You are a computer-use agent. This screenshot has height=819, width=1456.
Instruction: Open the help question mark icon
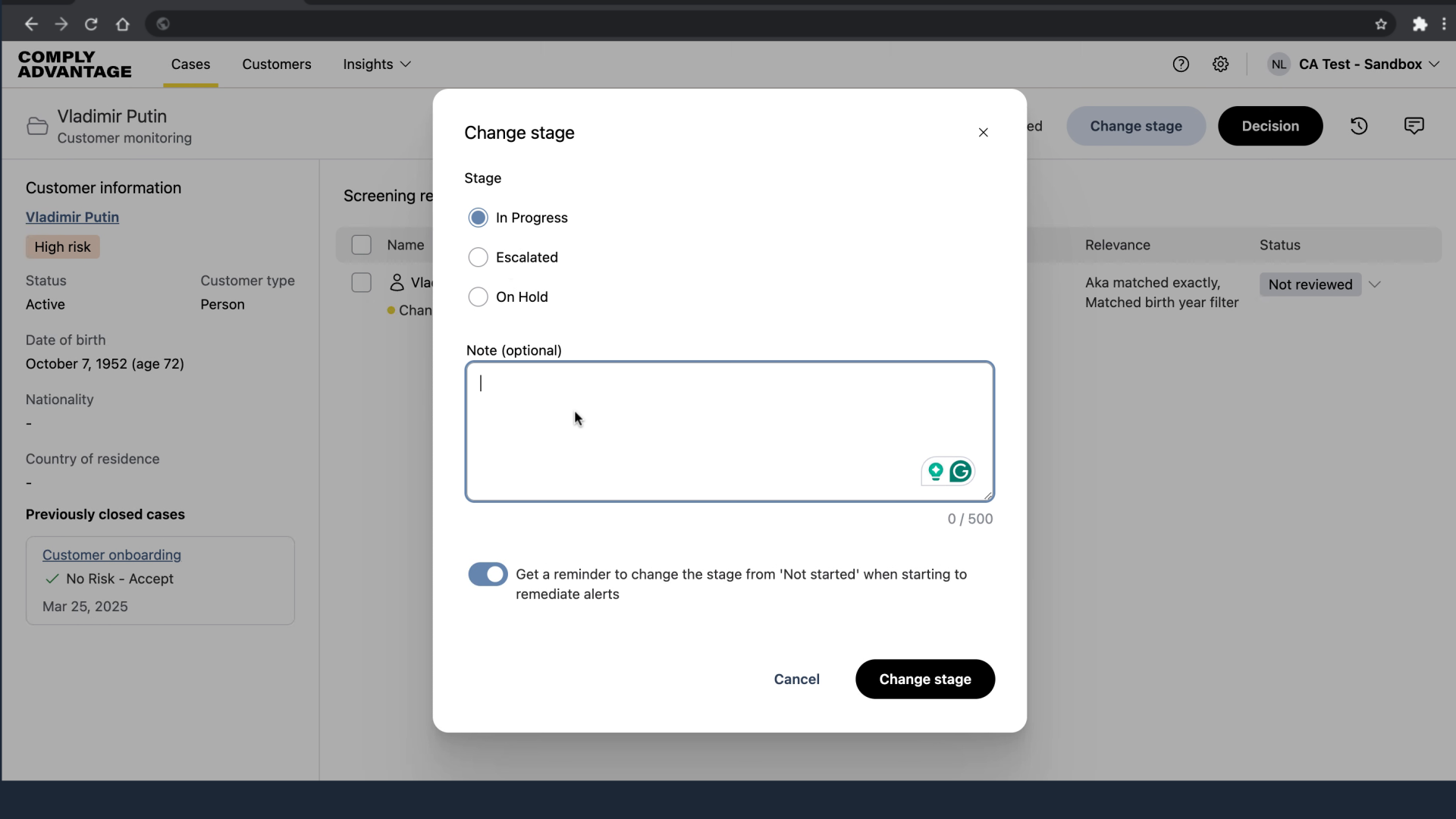pos(1181,64)
